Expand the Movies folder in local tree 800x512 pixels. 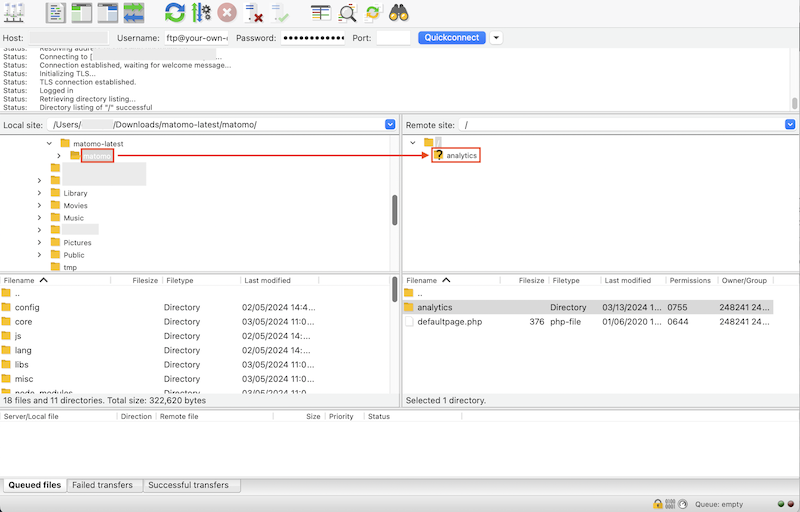(x=39, y=206)
